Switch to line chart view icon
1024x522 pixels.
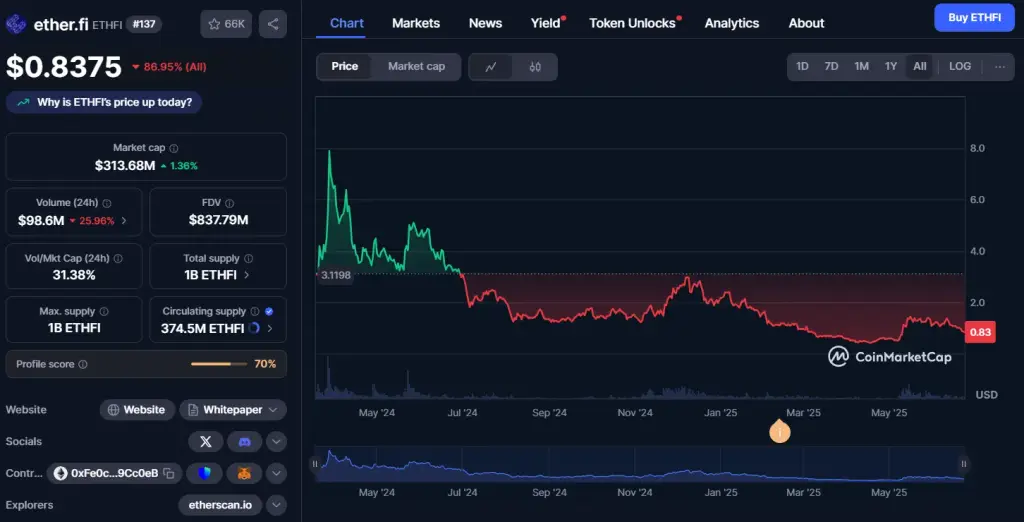click(491, 67)
